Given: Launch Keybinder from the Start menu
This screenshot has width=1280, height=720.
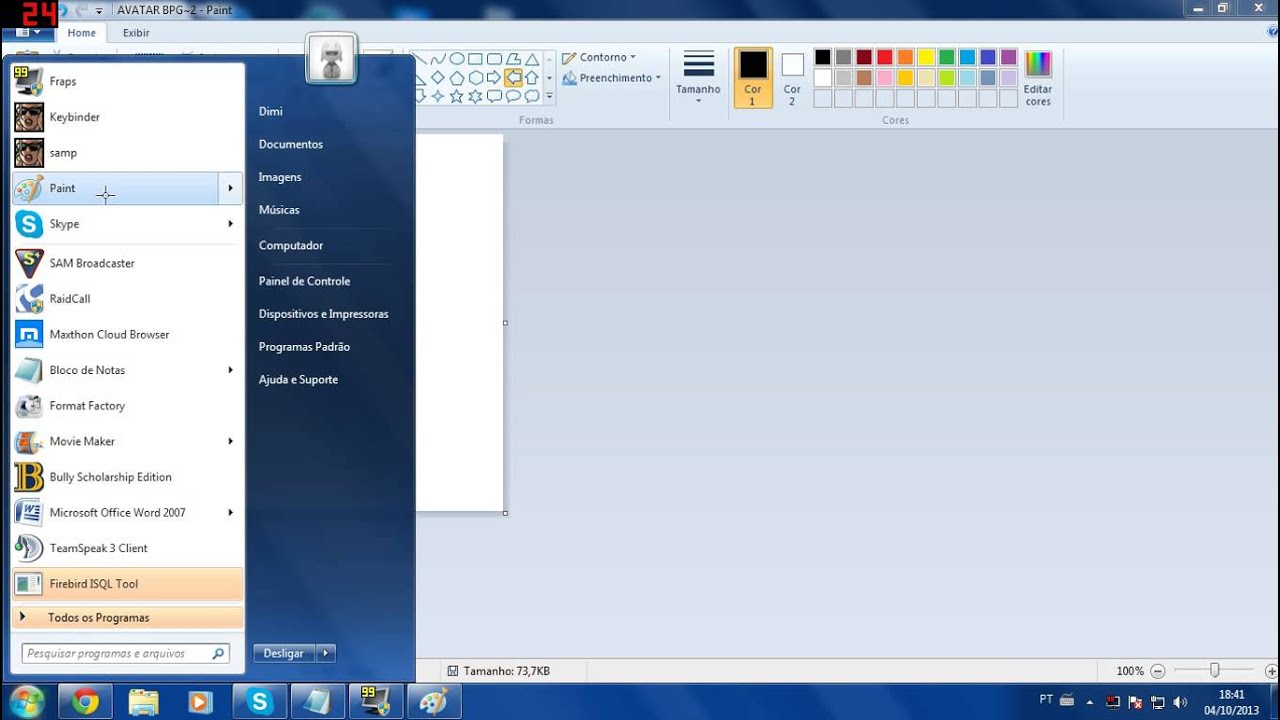Looking at the screenshot, I should (127, 117).
